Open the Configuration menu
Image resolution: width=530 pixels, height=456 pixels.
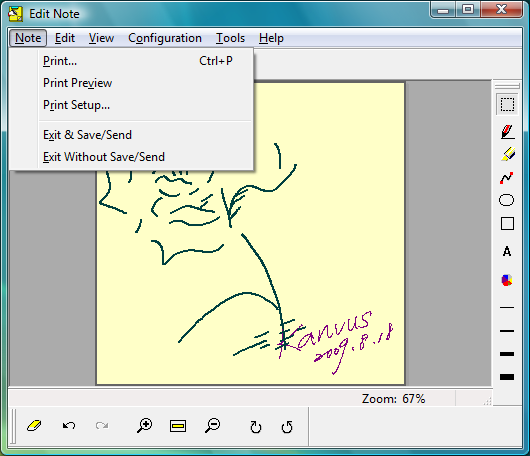165,38
